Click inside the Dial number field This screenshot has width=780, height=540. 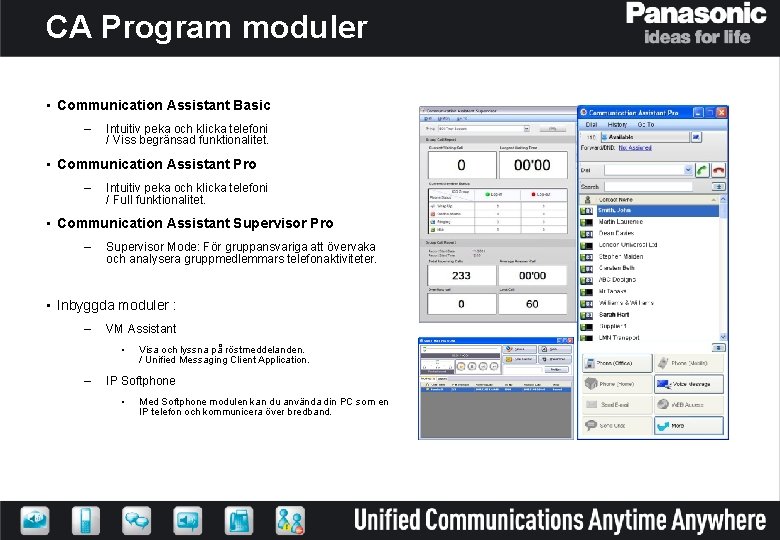(x=644, y=170)
